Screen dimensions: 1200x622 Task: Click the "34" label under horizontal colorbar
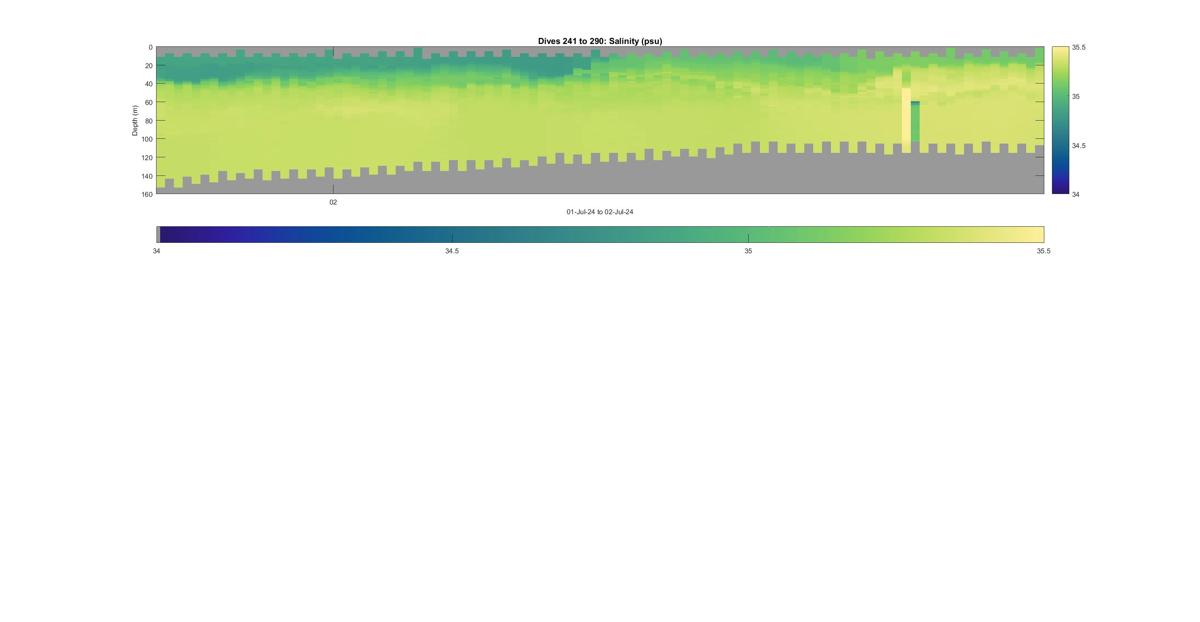157,251
